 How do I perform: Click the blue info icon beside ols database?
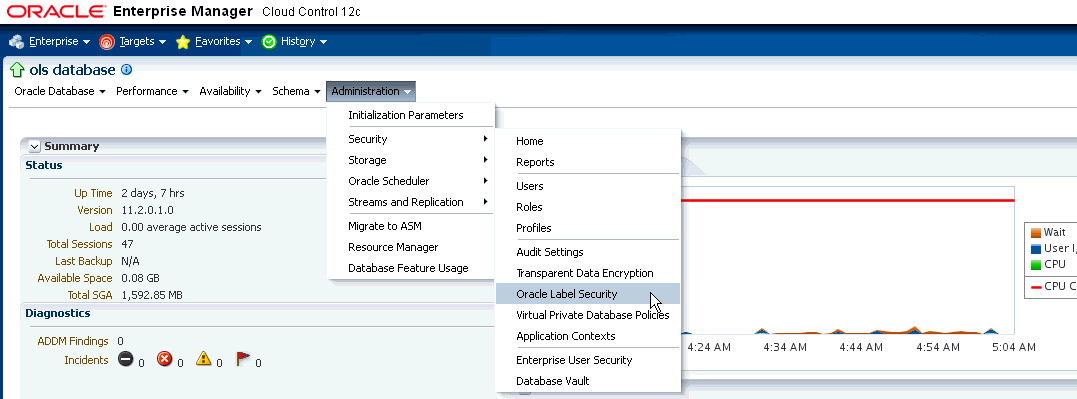pyautogui.click(x=126, y=69)
